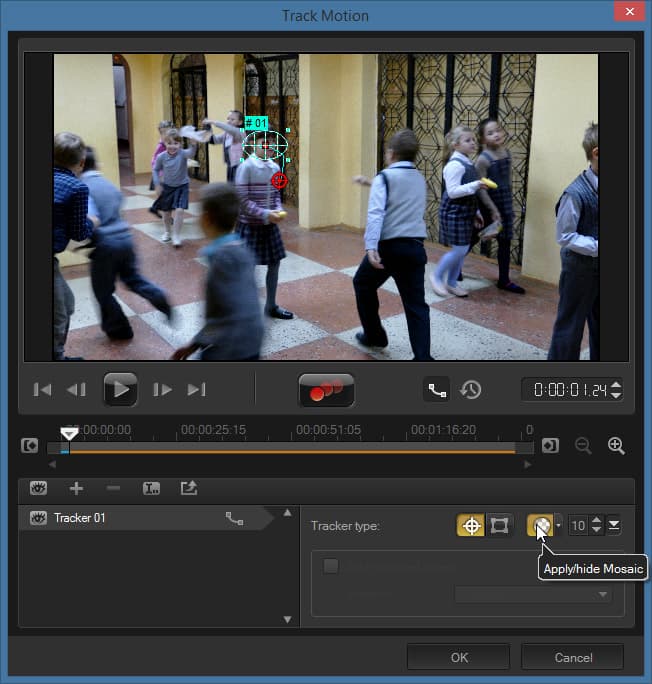Tick the disabled checkbox under Tracker type

pos(331,566)
